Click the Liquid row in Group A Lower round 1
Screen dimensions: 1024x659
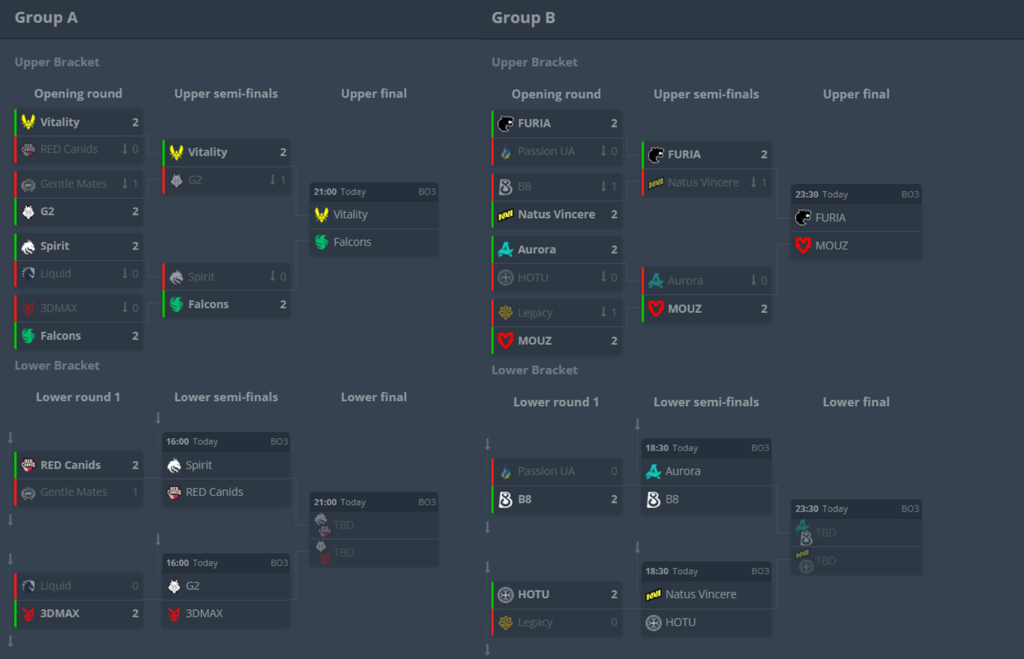[78, 586]
